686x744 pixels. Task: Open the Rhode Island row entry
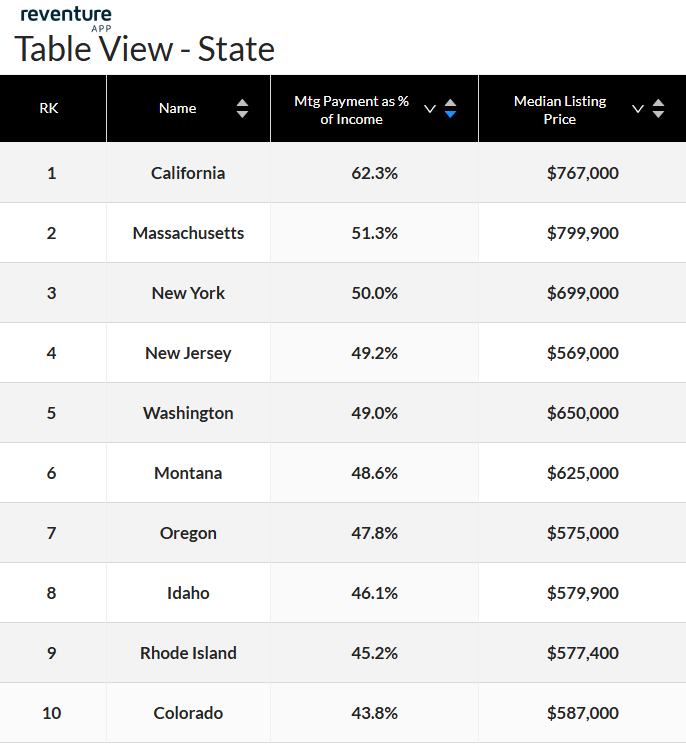(x=188, y=653)
